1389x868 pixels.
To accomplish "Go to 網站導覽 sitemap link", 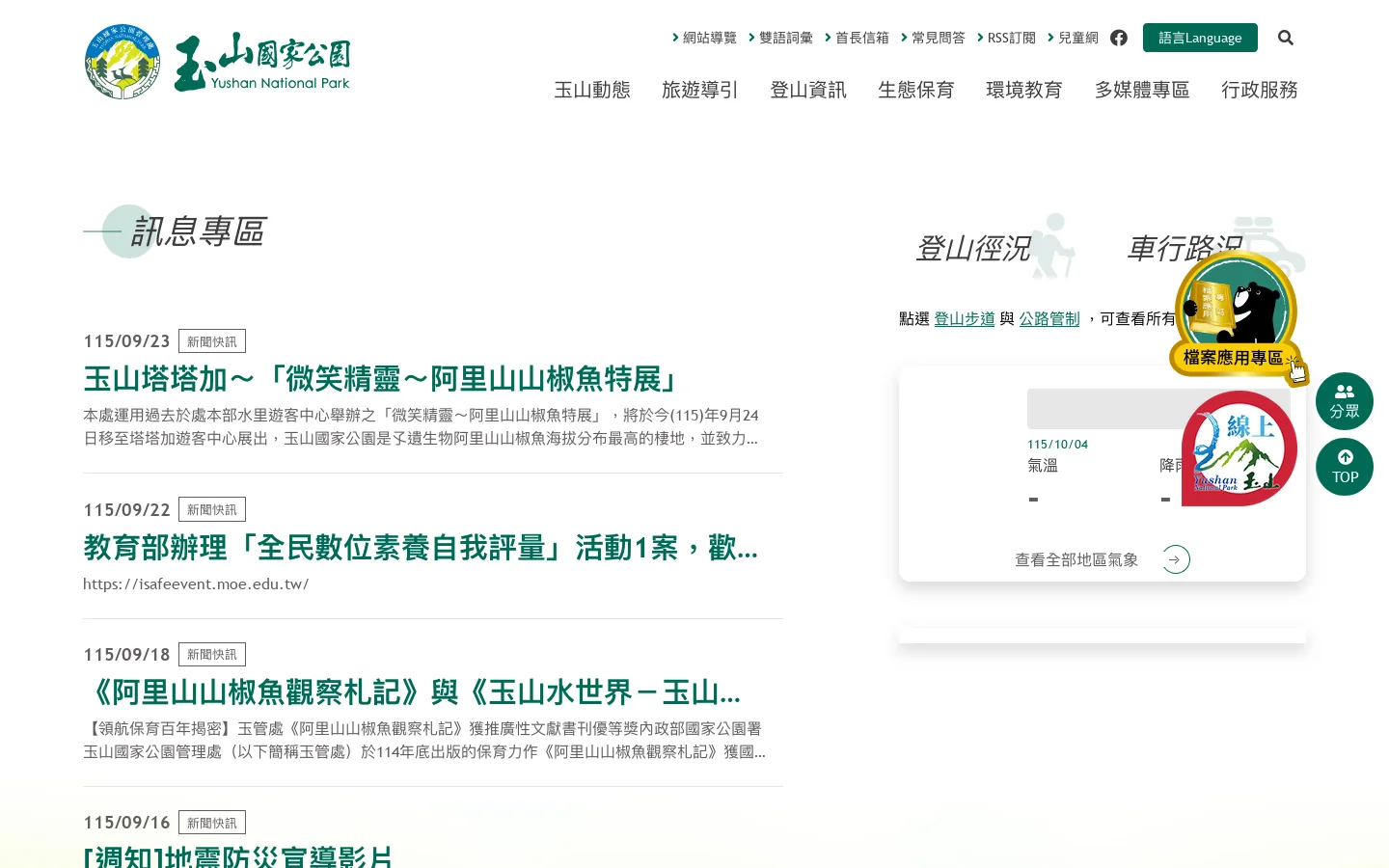I will coord(704,38).
